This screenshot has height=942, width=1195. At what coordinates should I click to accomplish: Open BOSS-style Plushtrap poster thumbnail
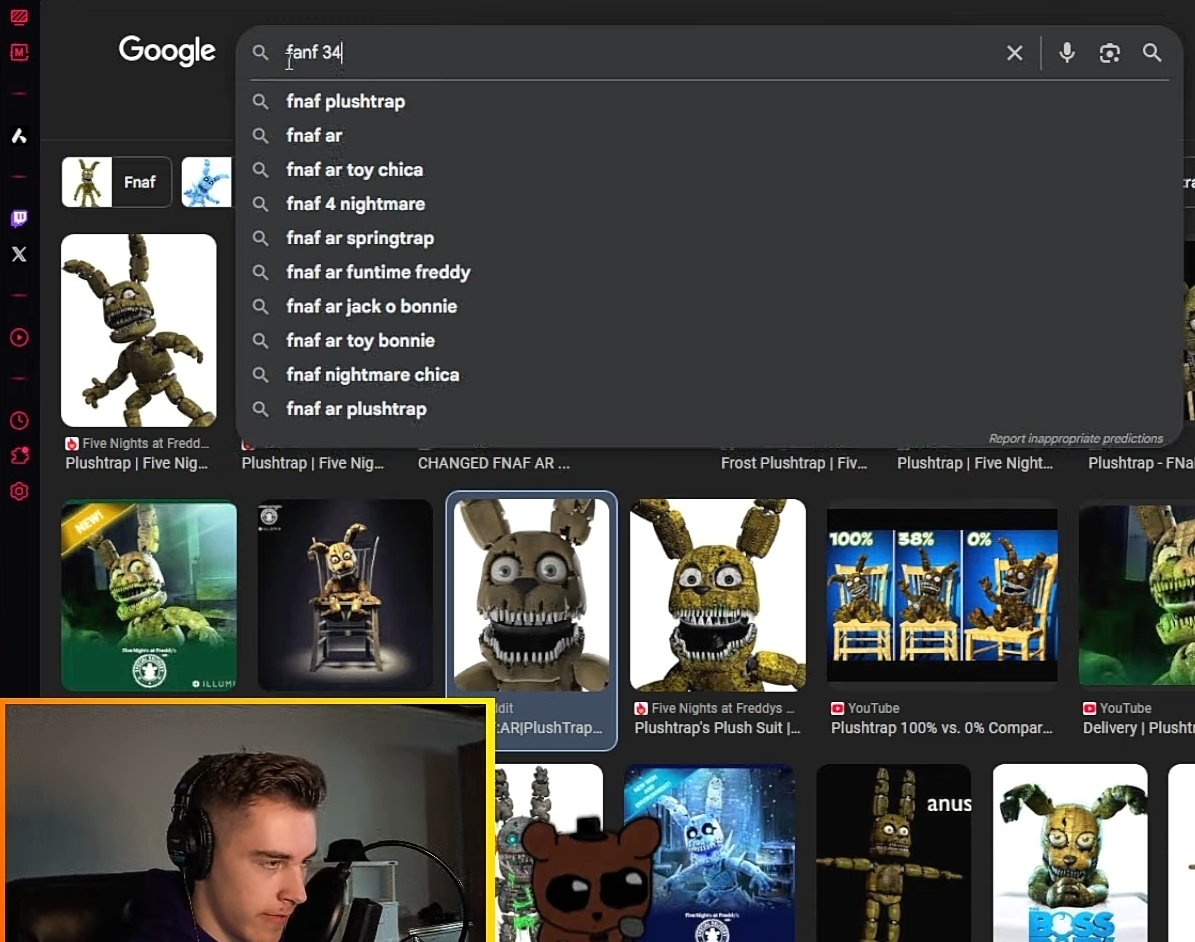point(1070,853)
